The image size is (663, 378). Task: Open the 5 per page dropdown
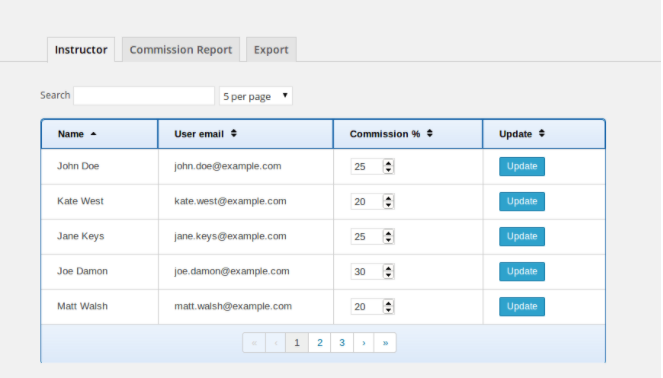click(256, 96)
